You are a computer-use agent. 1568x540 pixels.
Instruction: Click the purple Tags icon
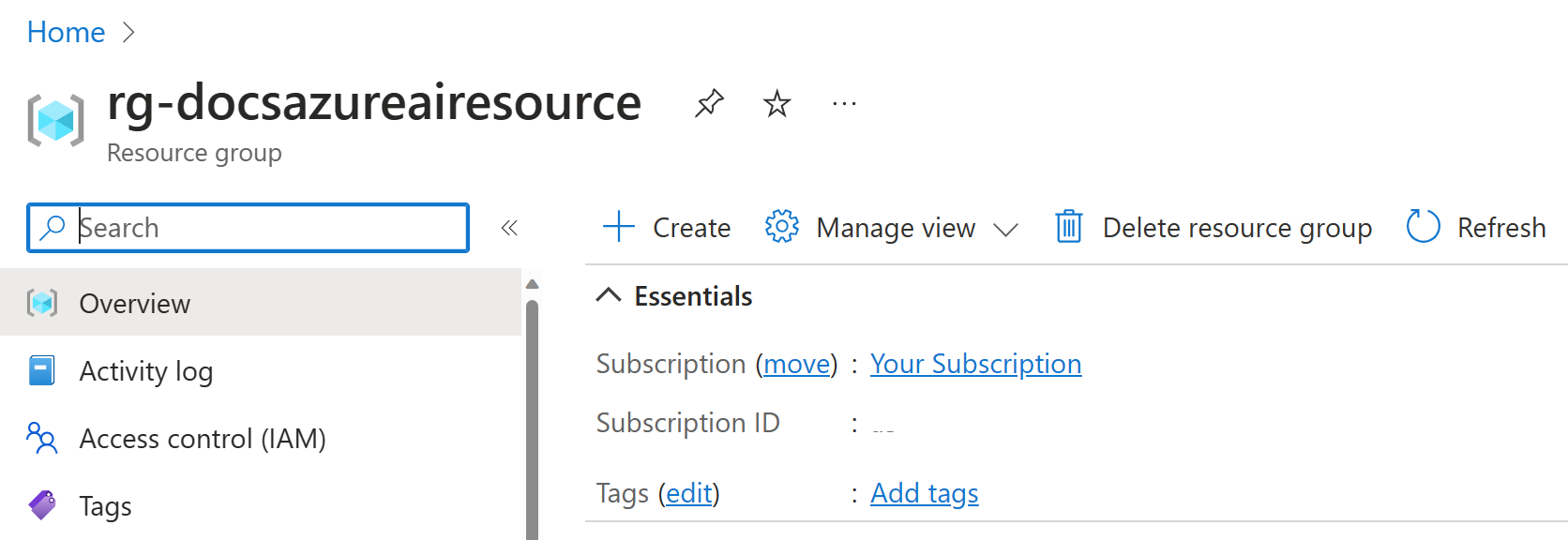click(x=42, y=505)
